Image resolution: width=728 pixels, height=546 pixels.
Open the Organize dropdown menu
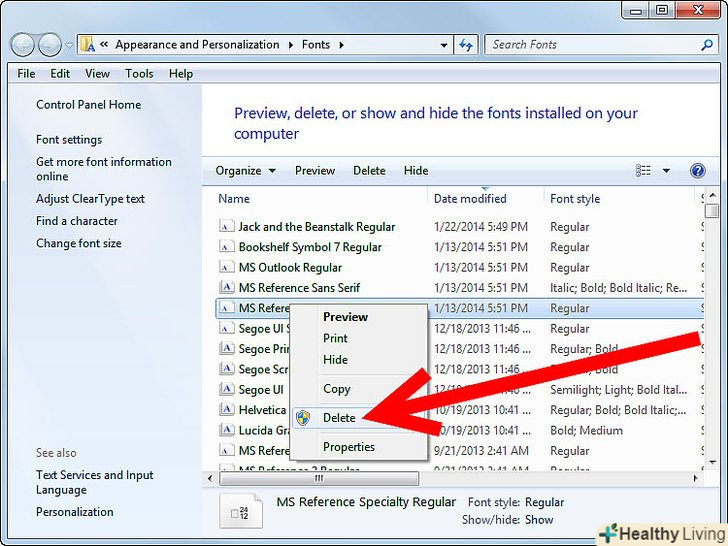245,171
